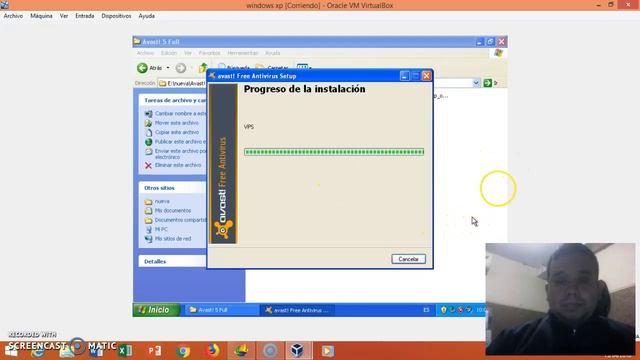
Task: Open the Views dropdown arrow in Explorer toolbar
Action: [310, 67]
